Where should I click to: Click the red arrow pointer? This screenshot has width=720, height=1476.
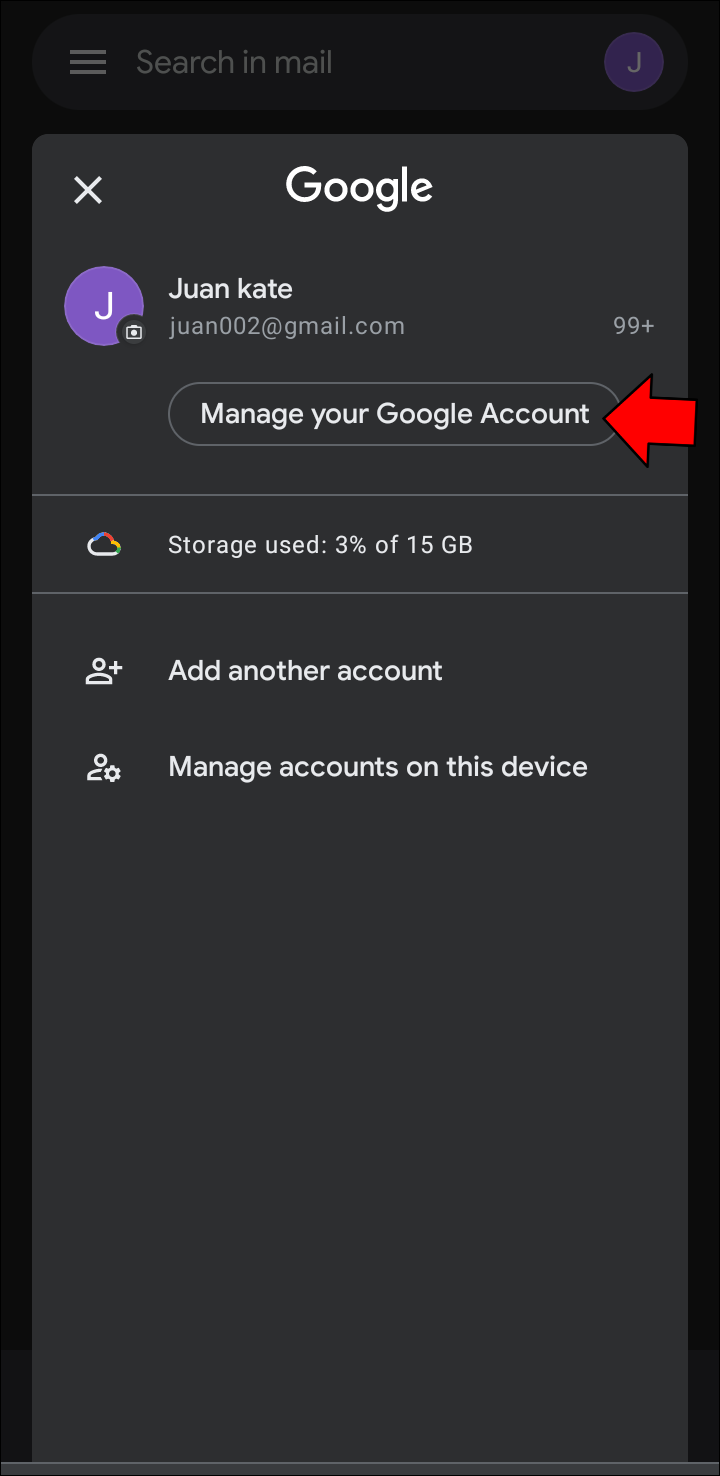[x=652, y=419]
